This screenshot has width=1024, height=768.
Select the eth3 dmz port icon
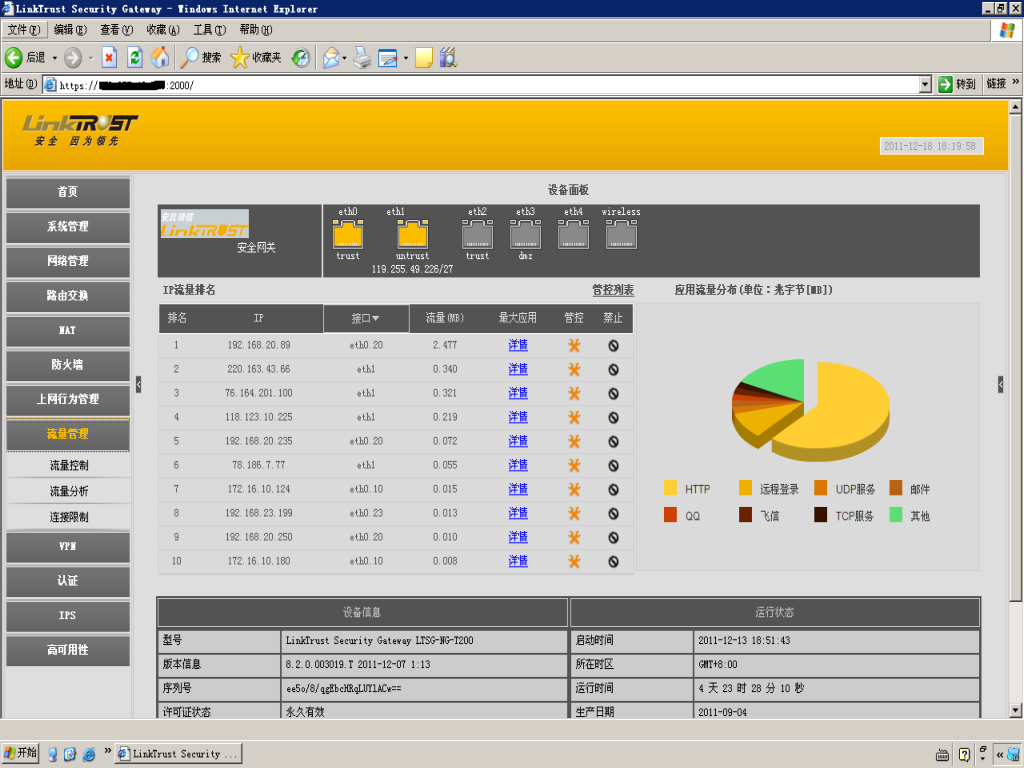(526, 234)
